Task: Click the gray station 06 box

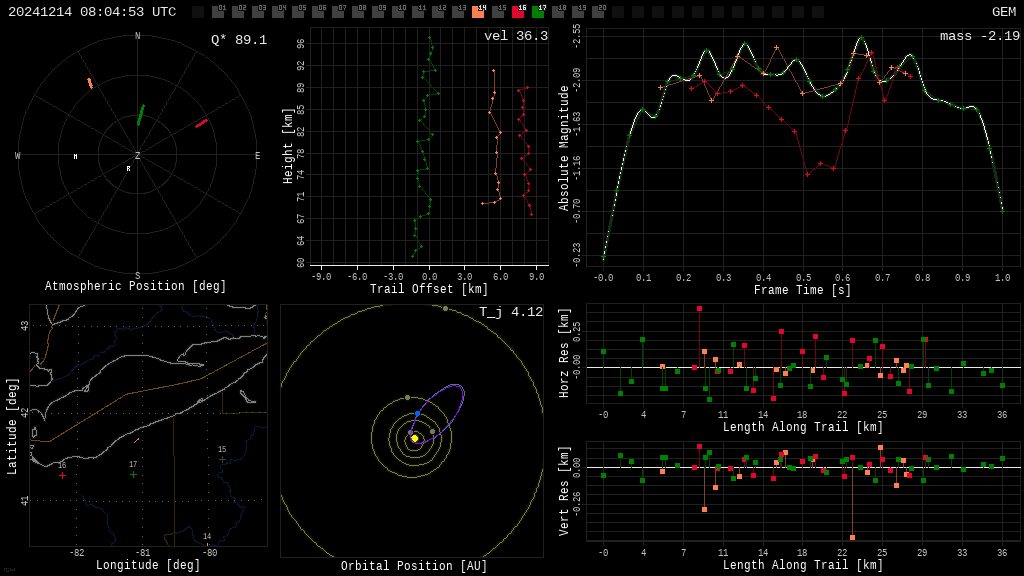Action: (318, 12)
